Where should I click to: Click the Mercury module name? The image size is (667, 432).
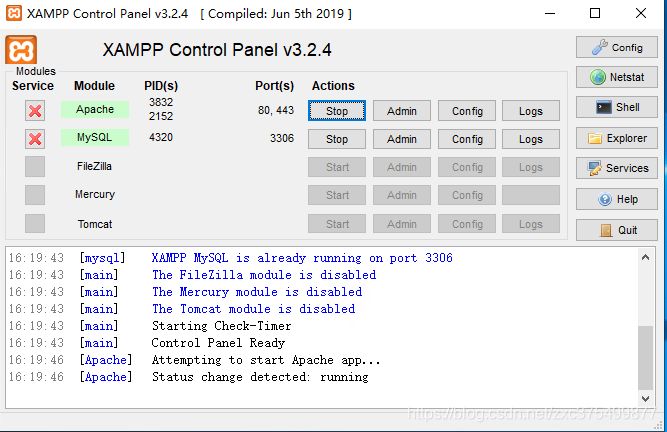[x=95, y=194]
